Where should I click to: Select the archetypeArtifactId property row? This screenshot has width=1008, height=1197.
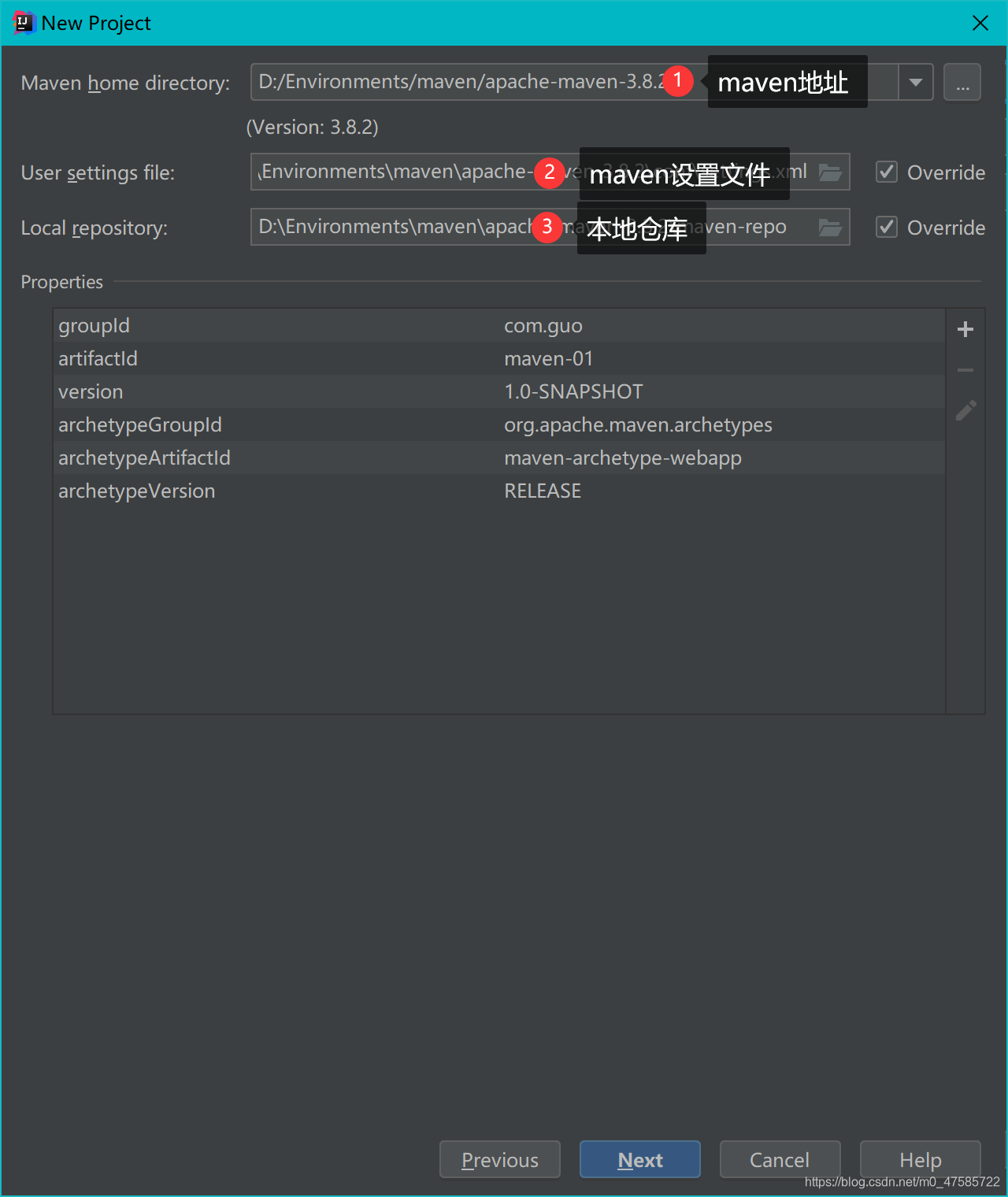pos(499,458)
